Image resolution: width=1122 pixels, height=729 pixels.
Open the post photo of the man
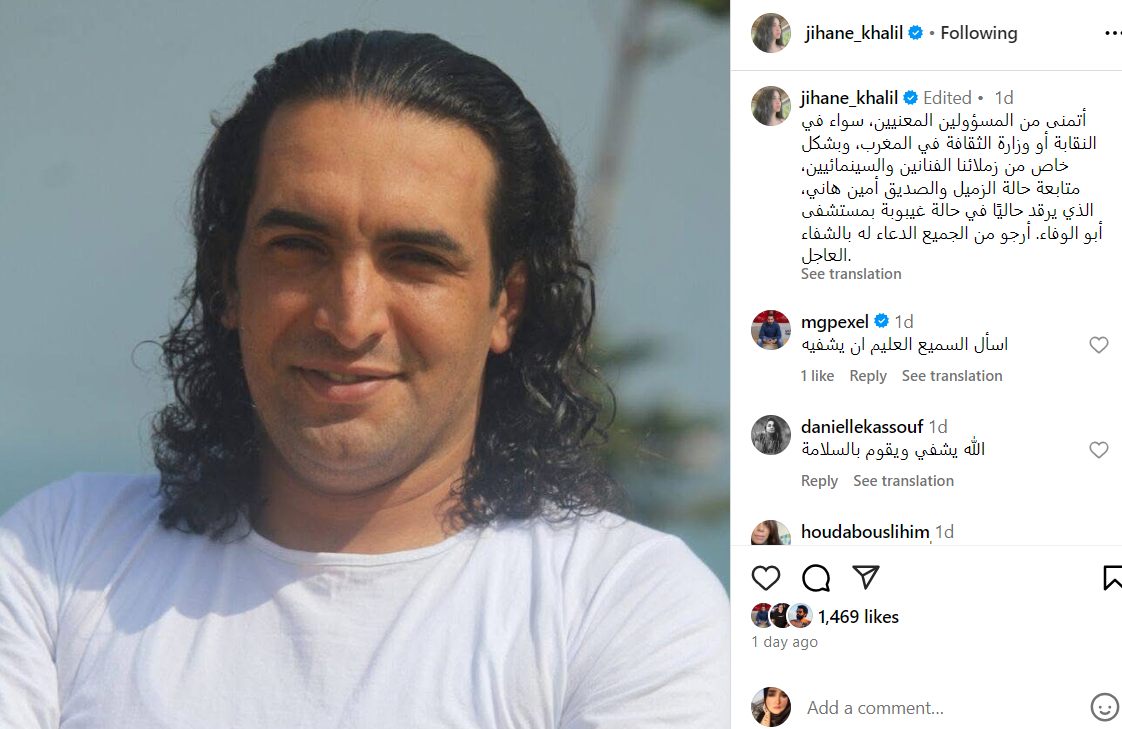[x=365, y=365]
